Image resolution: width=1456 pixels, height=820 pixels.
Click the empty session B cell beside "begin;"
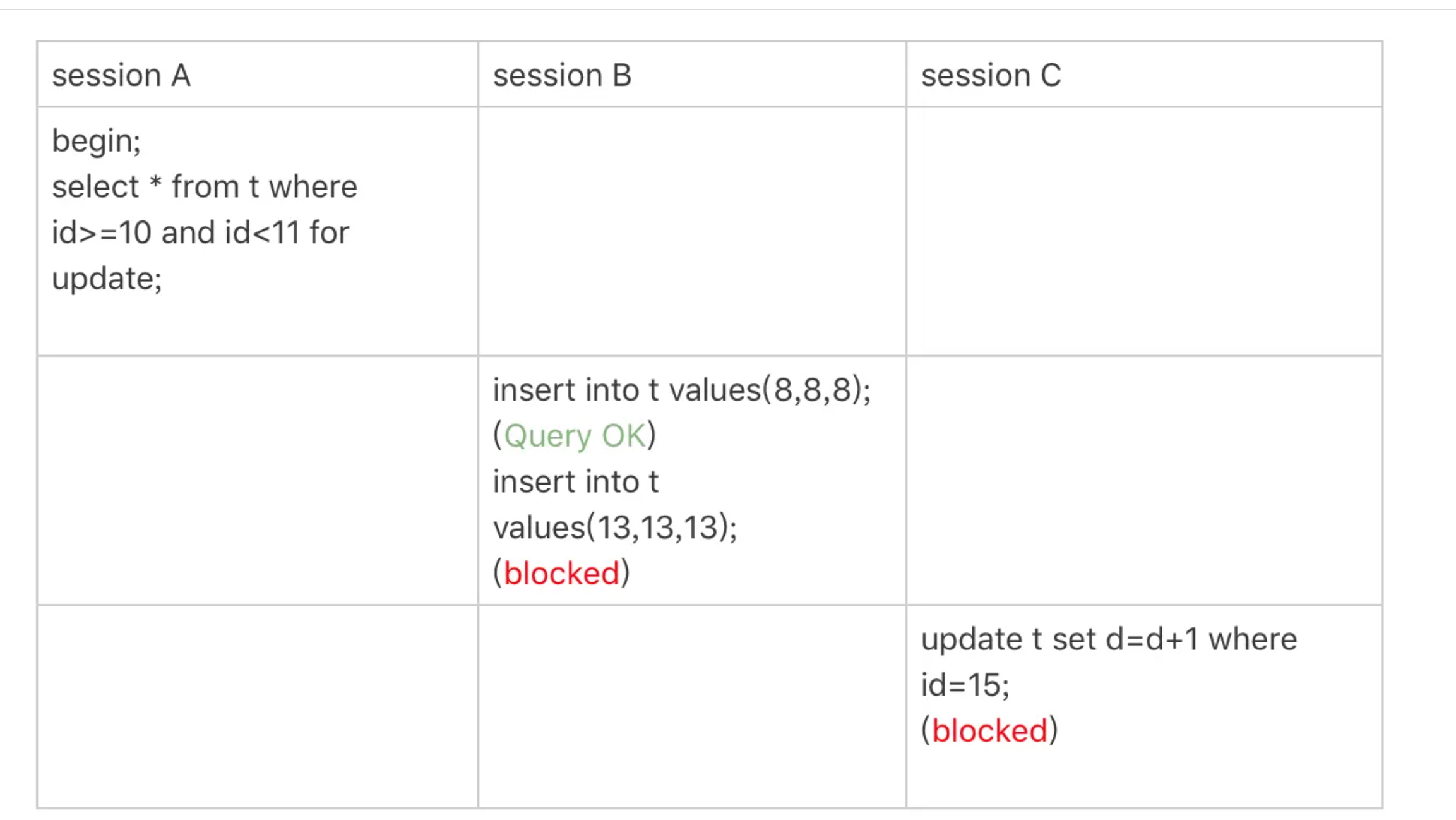point(692,231)
